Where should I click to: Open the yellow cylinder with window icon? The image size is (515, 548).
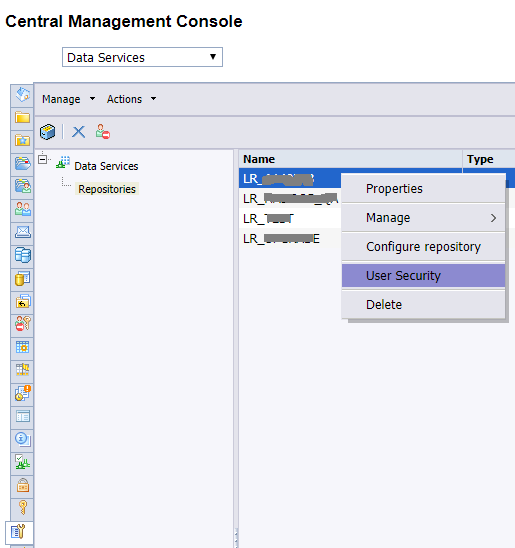click(x=22, y=279)
